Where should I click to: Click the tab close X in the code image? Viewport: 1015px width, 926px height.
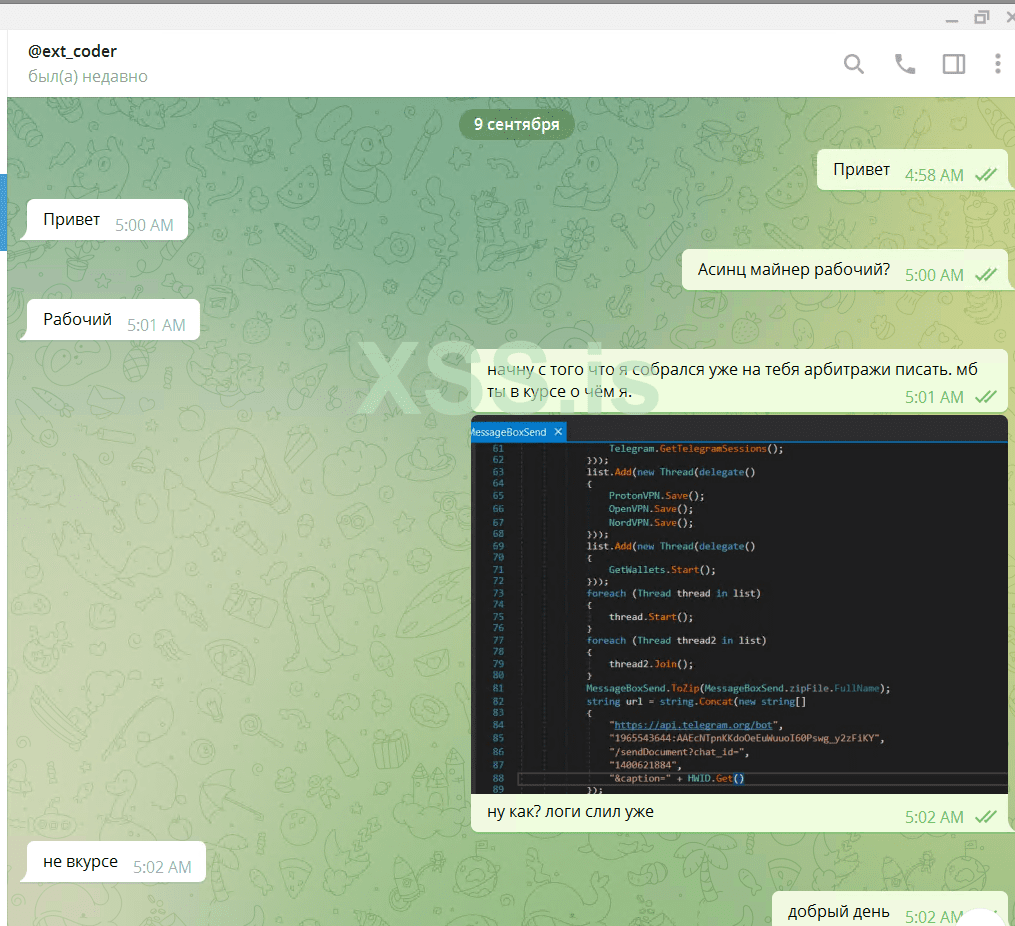point(558,432)
